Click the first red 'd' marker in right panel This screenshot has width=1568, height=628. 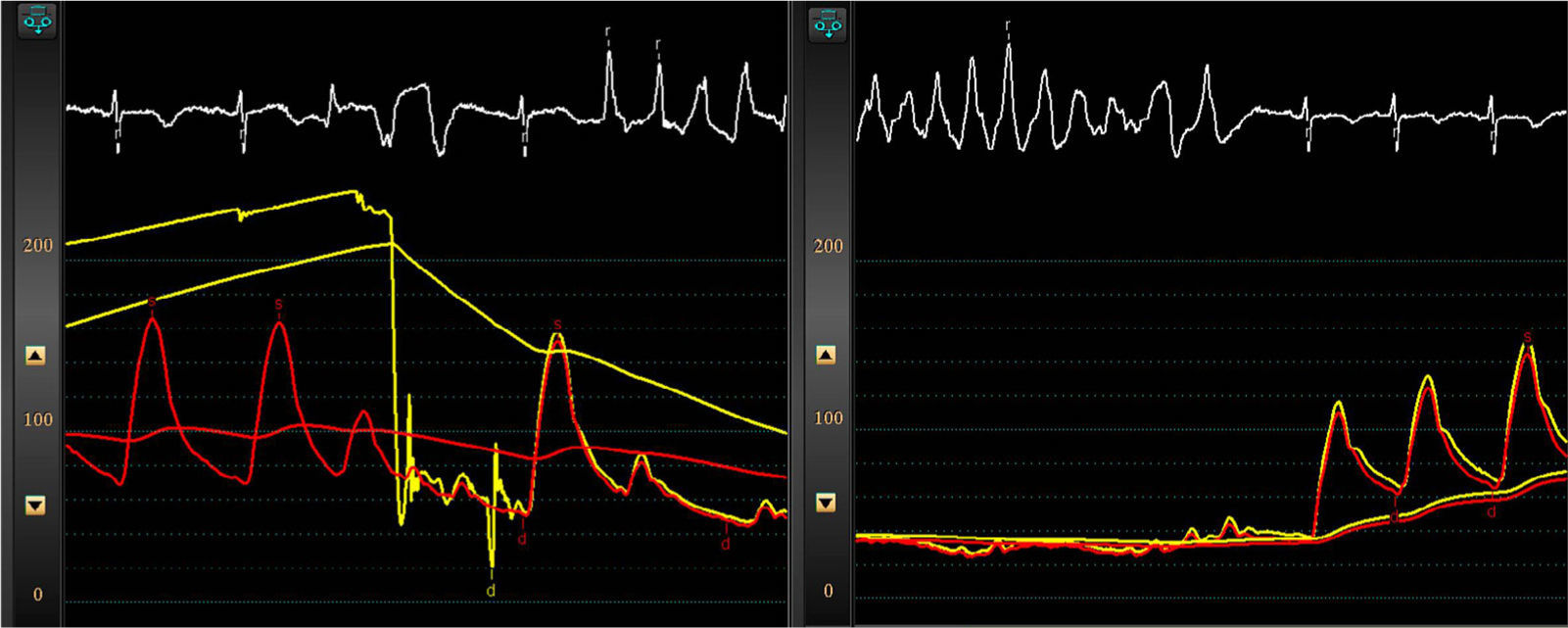(x=1394, y=515)
